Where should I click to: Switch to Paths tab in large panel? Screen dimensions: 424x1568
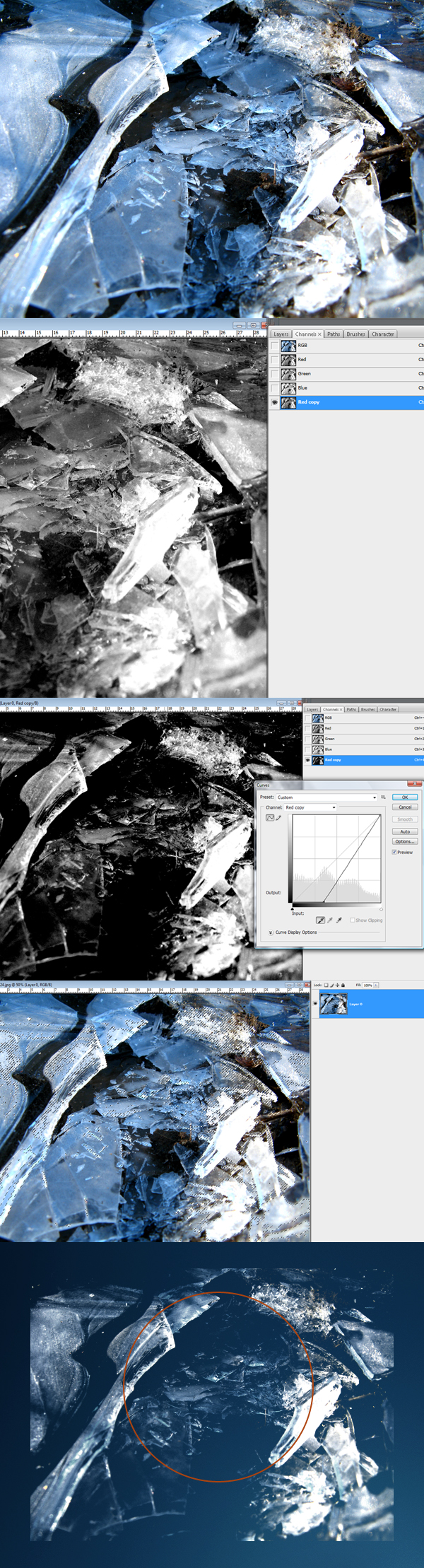point(334,334)
